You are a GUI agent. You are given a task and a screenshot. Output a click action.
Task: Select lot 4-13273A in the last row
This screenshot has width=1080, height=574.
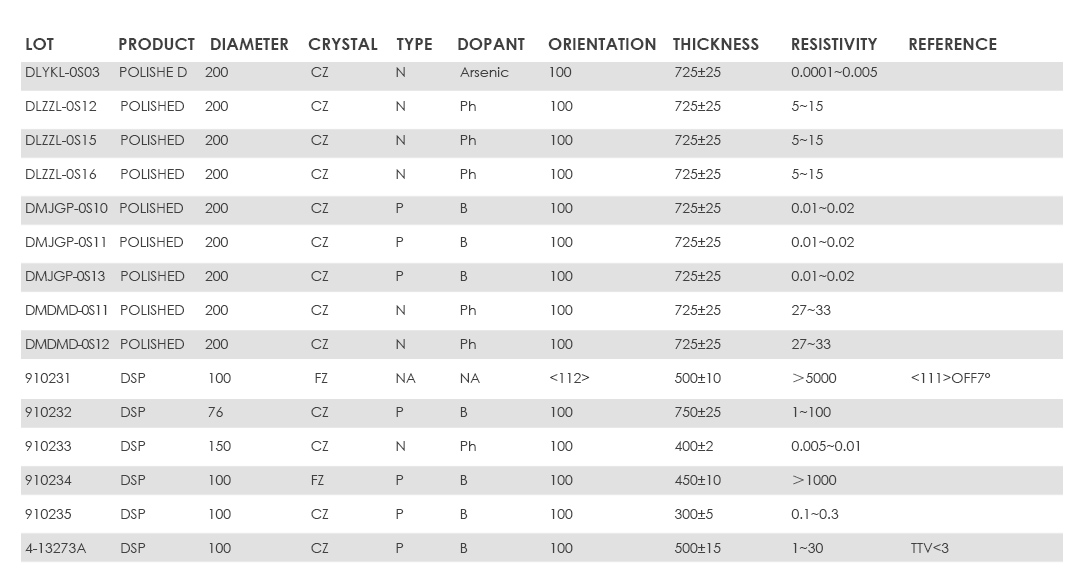coord(55,548)
